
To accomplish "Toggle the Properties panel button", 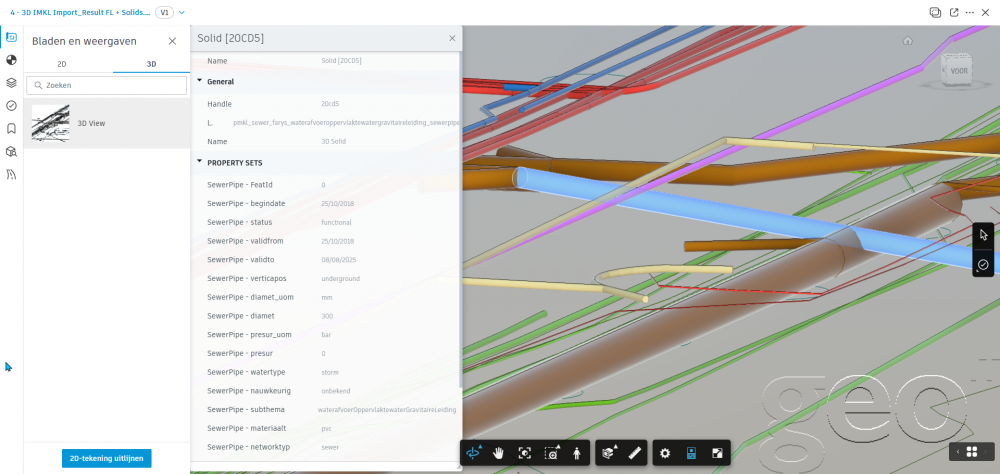I will click(x=691, y=453).
